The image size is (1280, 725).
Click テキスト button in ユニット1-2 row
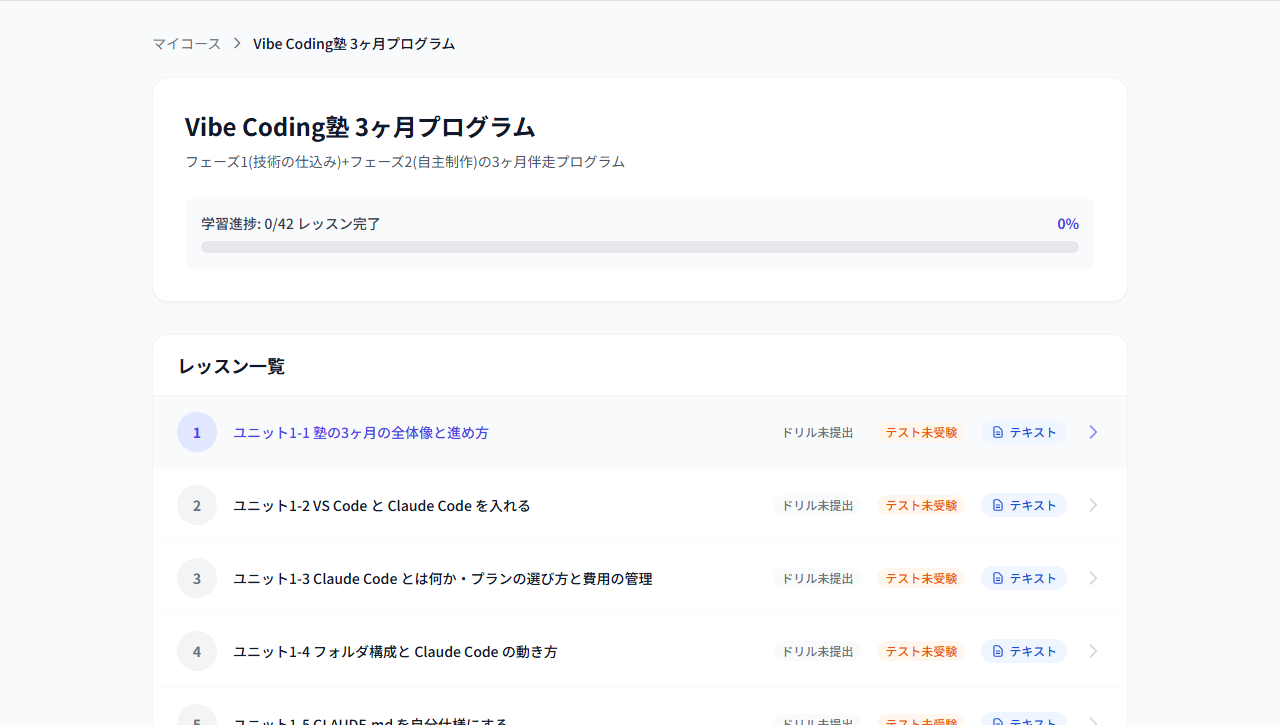pyautogui.click(x=1024, y=505)
